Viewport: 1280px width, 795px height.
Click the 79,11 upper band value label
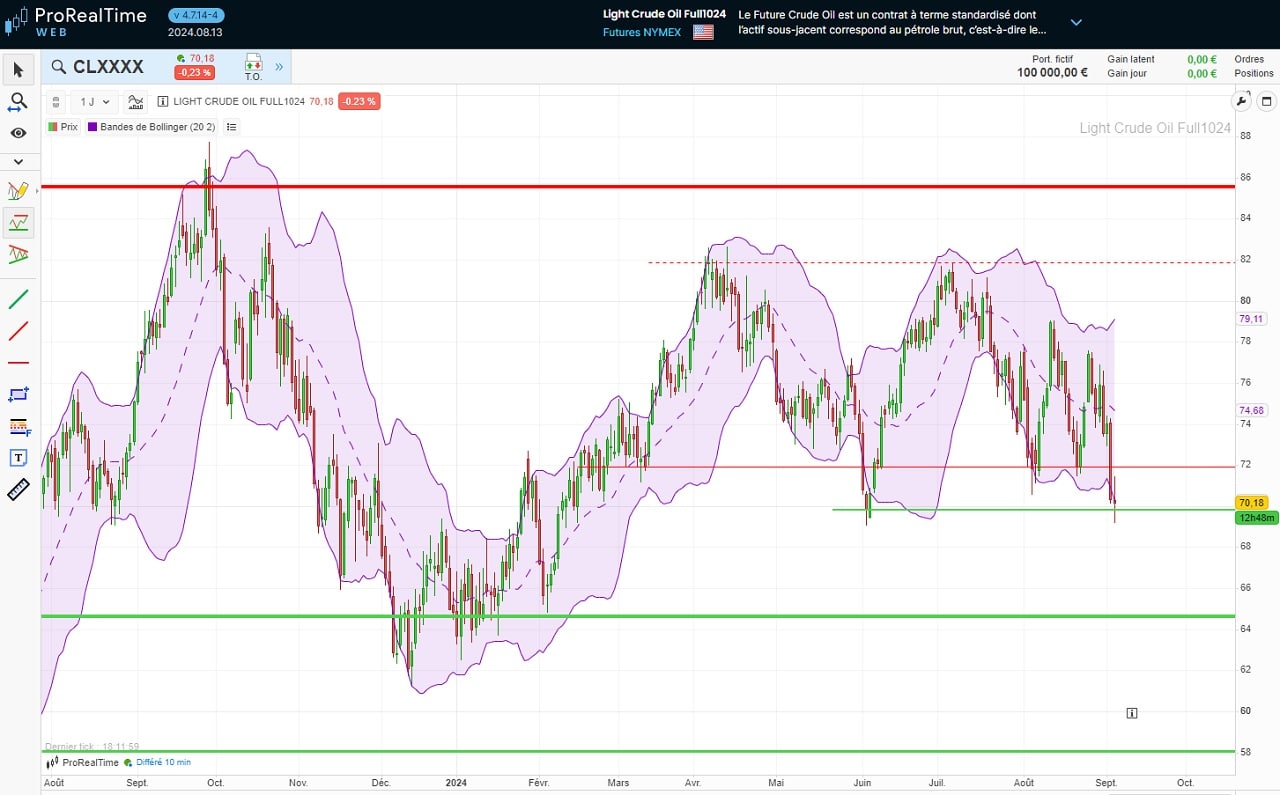click(x=1252, y=318)
